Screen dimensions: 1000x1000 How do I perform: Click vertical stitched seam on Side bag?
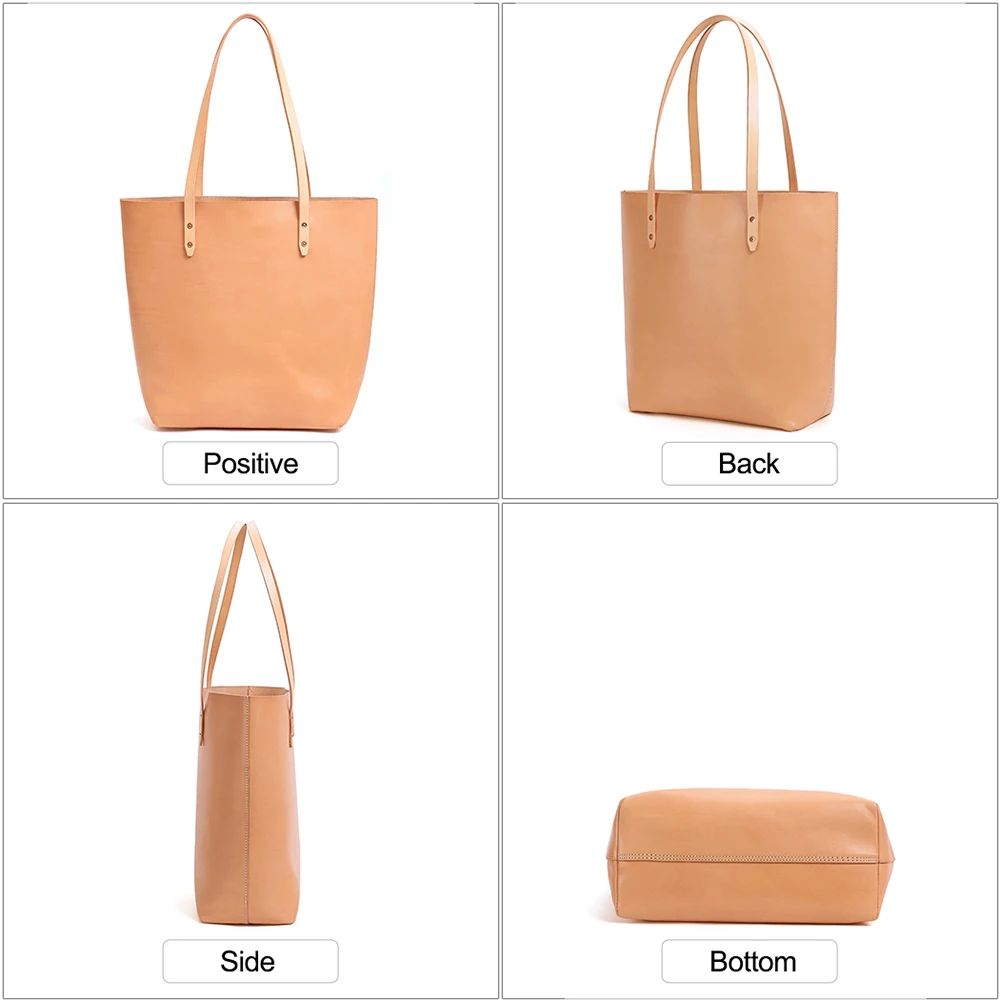click(246, 805)
